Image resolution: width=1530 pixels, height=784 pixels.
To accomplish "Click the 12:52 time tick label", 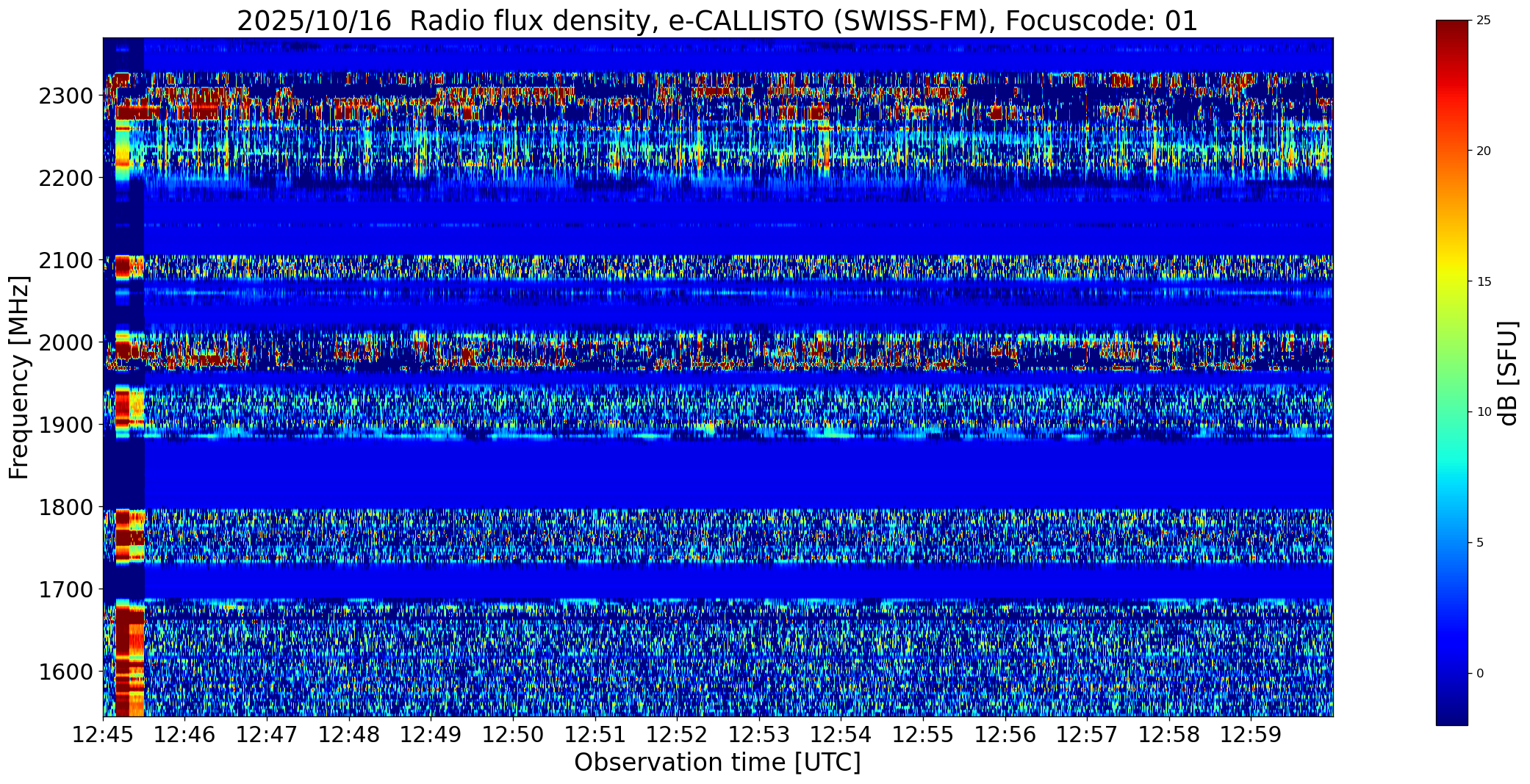I will click(677, 734).
